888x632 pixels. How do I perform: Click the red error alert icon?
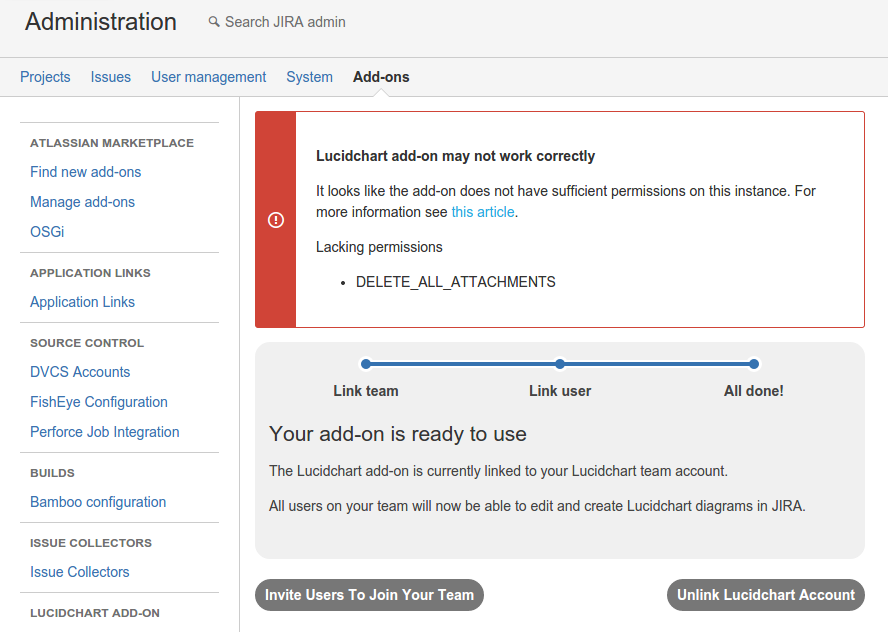(x=276, y=220)
